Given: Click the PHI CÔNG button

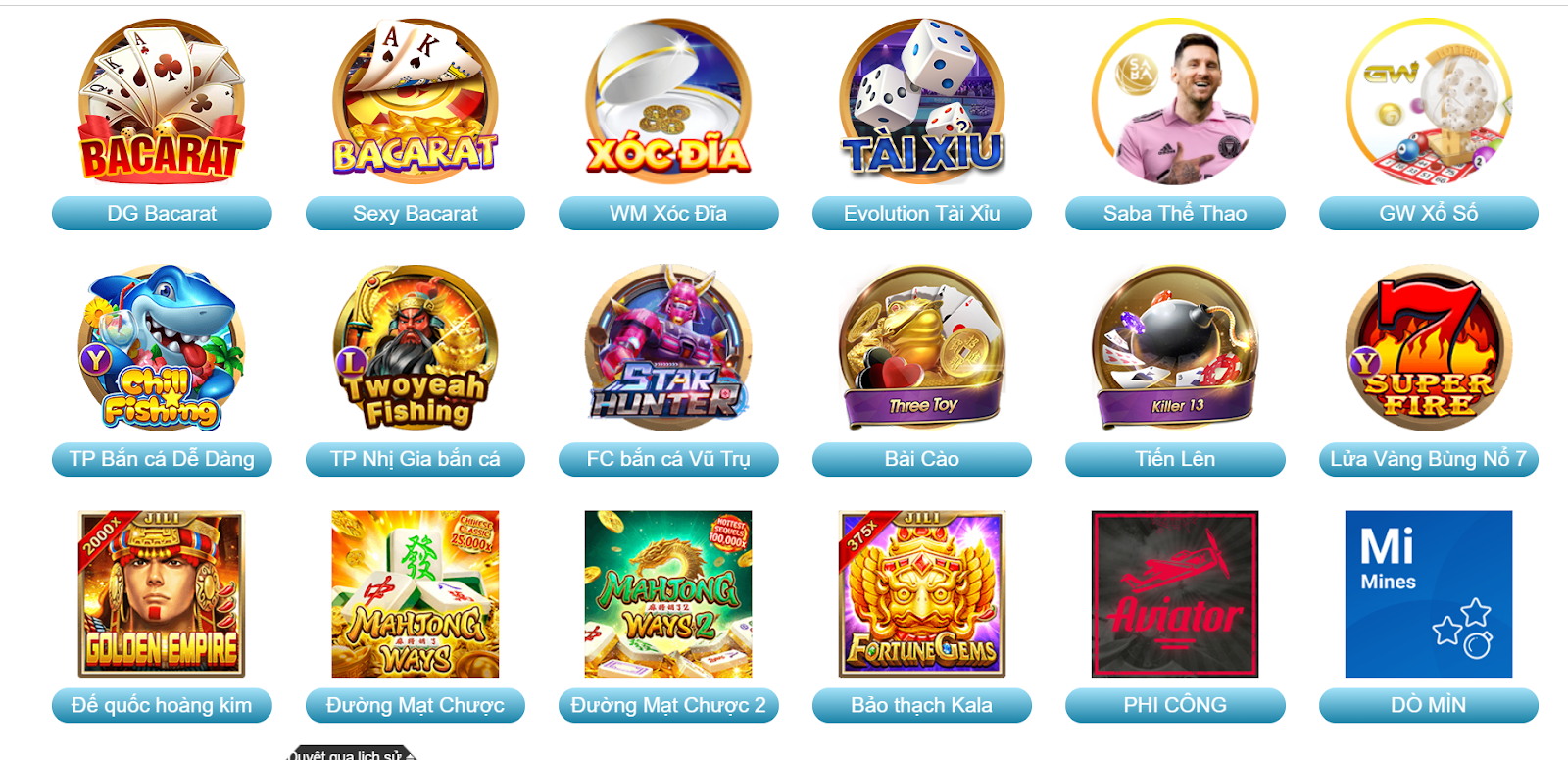Looking at the screenshot, I should coord(1175,706).
